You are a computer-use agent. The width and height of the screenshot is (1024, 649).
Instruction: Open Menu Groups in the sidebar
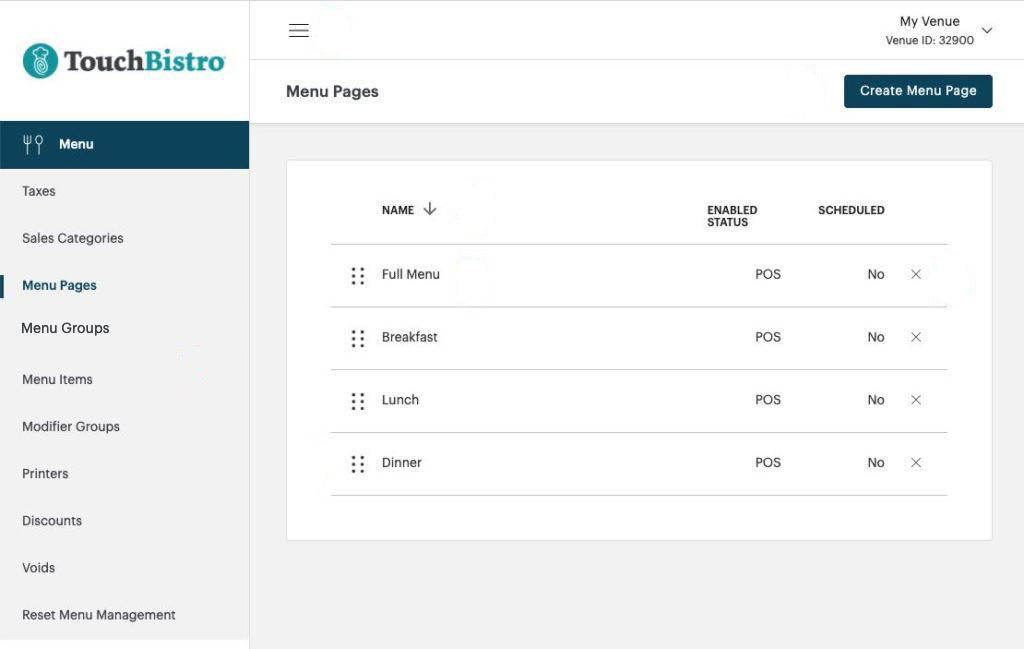(65, 328)
